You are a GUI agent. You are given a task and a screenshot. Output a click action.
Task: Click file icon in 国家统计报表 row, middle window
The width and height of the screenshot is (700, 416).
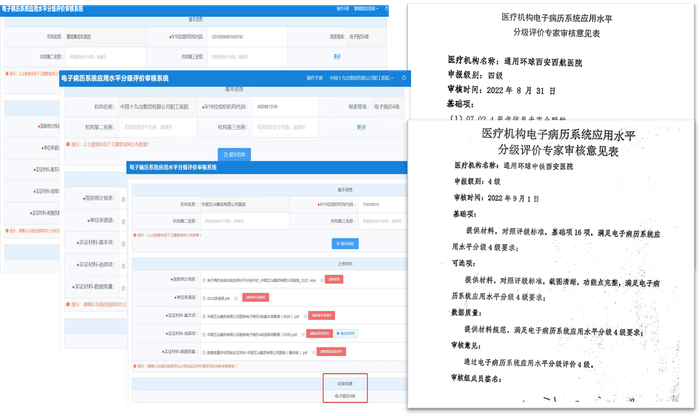123,200
